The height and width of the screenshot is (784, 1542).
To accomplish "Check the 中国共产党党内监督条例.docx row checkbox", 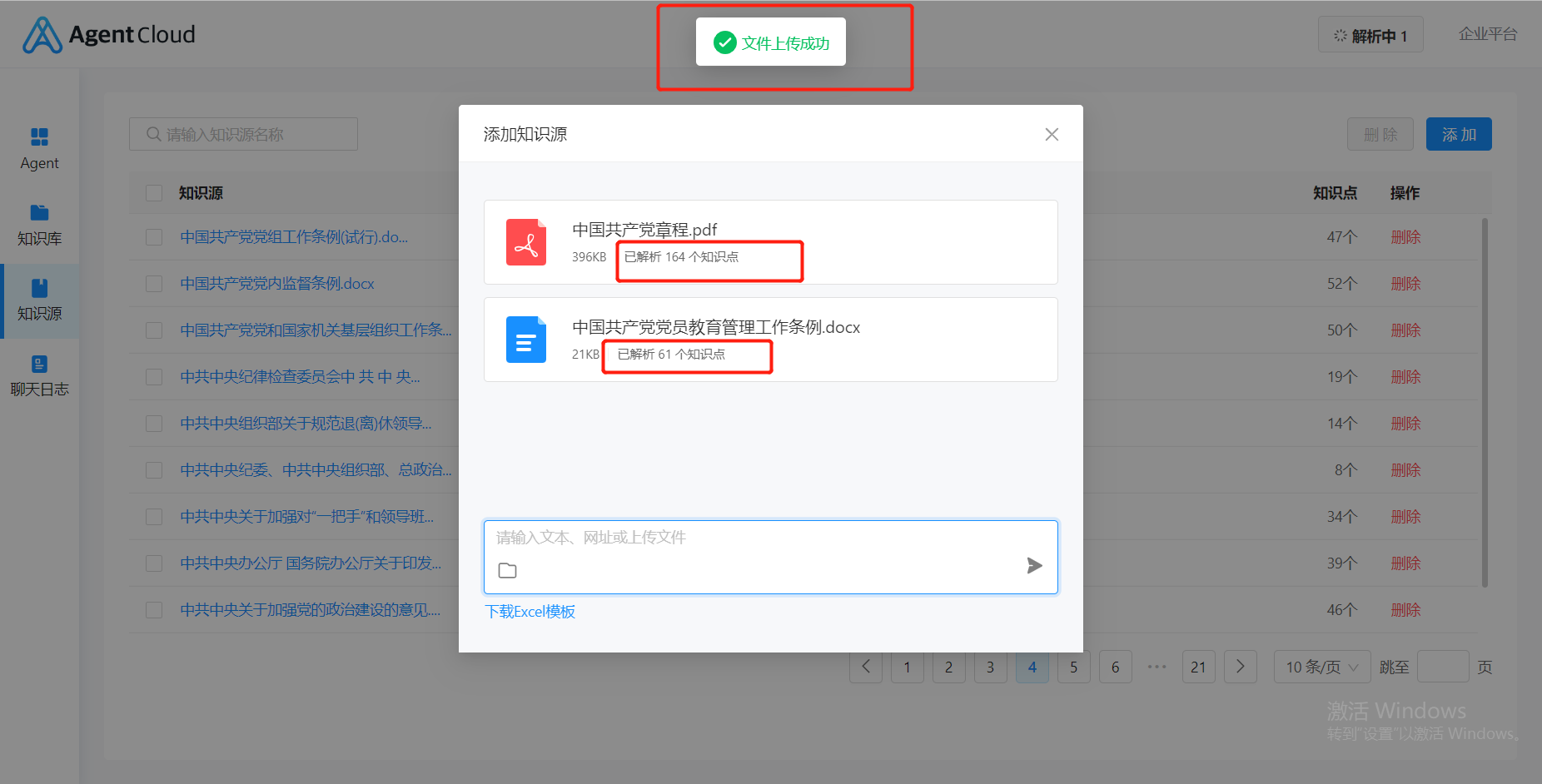I will click(x=154, y=284).
